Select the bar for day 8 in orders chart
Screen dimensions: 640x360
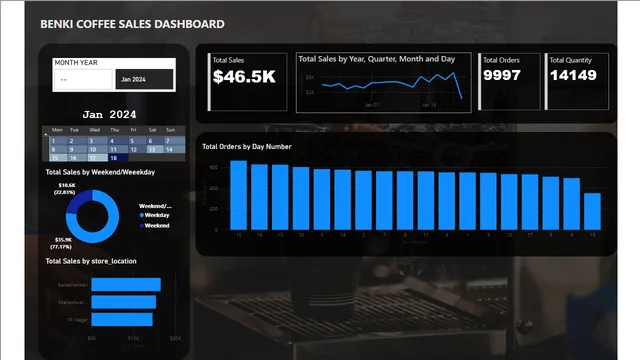(x=405, y=200)
